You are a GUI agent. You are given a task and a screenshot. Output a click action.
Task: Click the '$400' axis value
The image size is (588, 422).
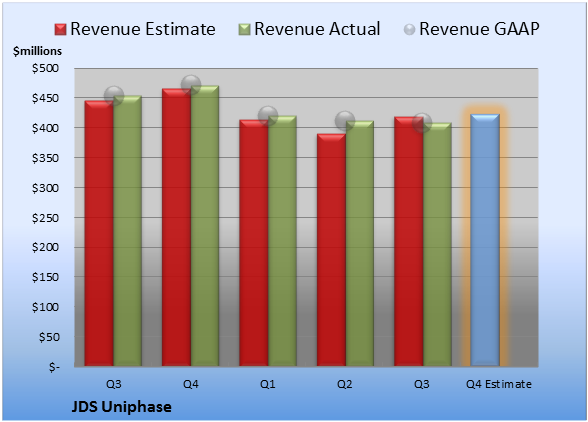(45, 128)
